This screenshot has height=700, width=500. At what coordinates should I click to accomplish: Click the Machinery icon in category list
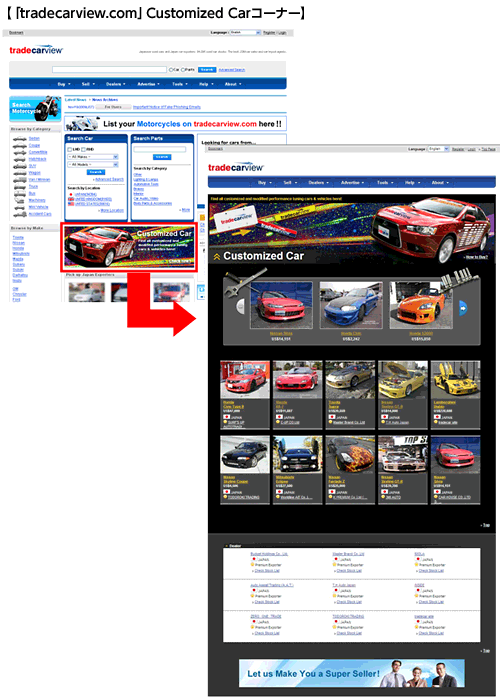(20, 200)
